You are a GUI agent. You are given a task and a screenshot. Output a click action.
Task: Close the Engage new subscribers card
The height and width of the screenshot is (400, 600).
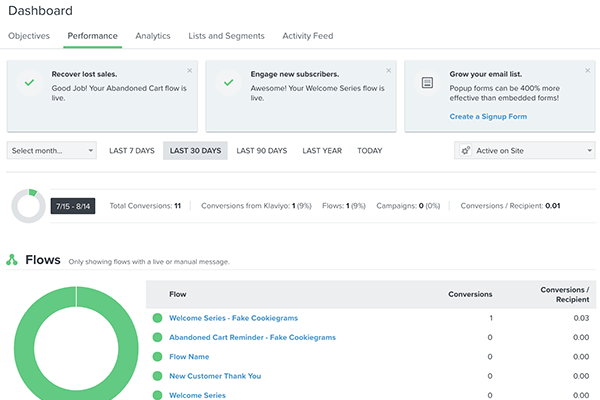pyautogui.click(x=388, y=71)
